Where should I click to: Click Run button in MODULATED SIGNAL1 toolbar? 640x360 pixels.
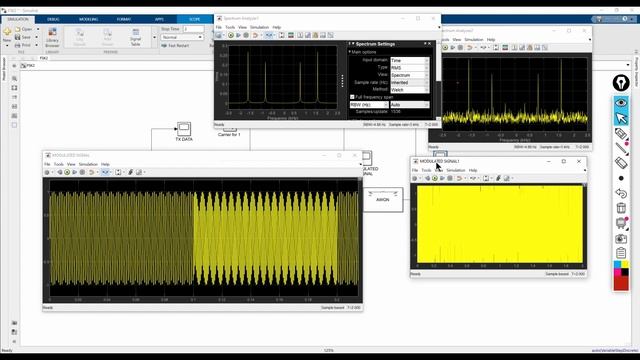pos(435,178)
